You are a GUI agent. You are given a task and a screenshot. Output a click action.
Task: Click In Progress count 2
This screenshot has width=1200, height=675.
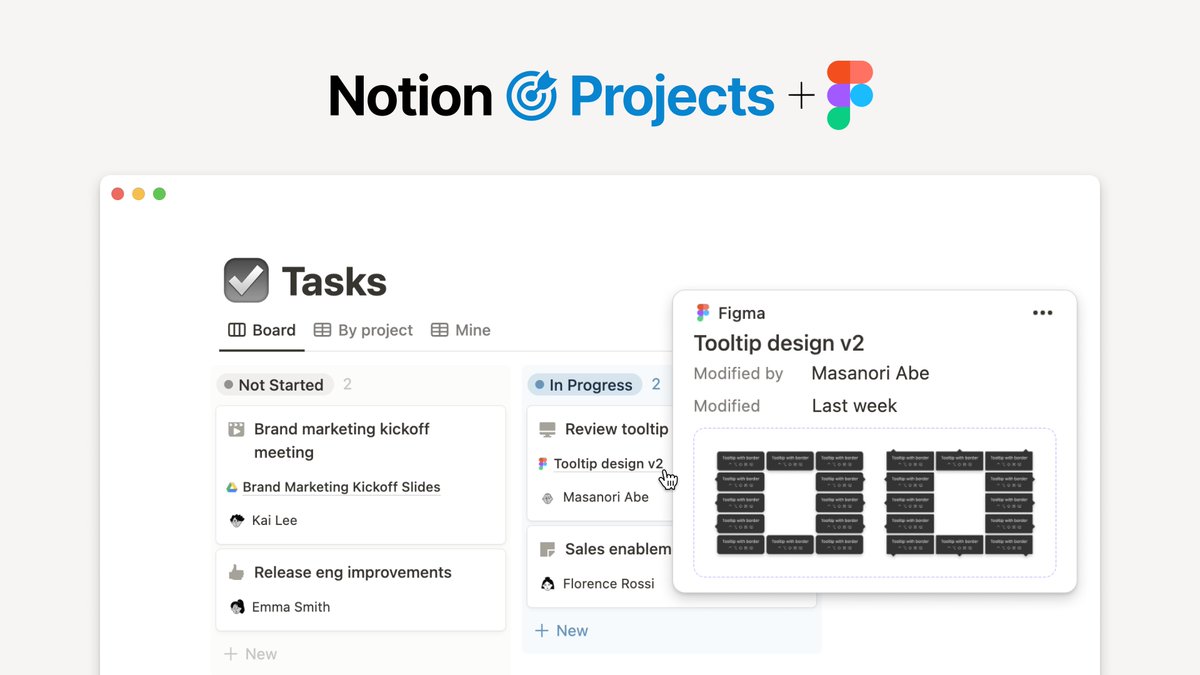(656, 384)
